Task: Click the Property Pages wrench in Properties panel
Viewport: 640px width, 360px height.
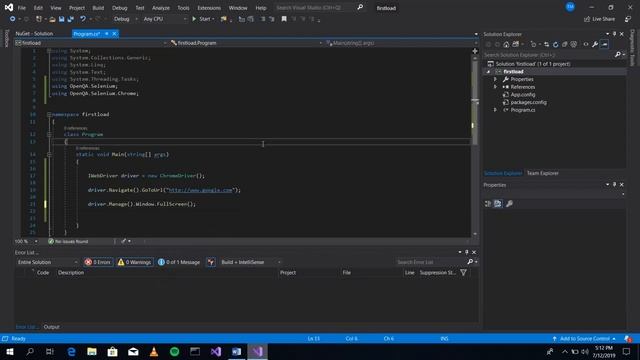Action: pos(509,203)
